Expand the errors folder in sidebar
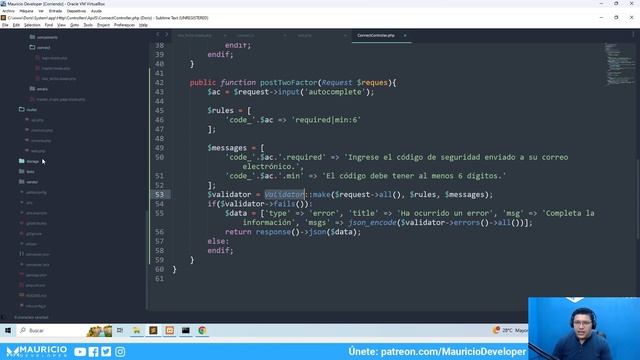 (x=39, y=89)
